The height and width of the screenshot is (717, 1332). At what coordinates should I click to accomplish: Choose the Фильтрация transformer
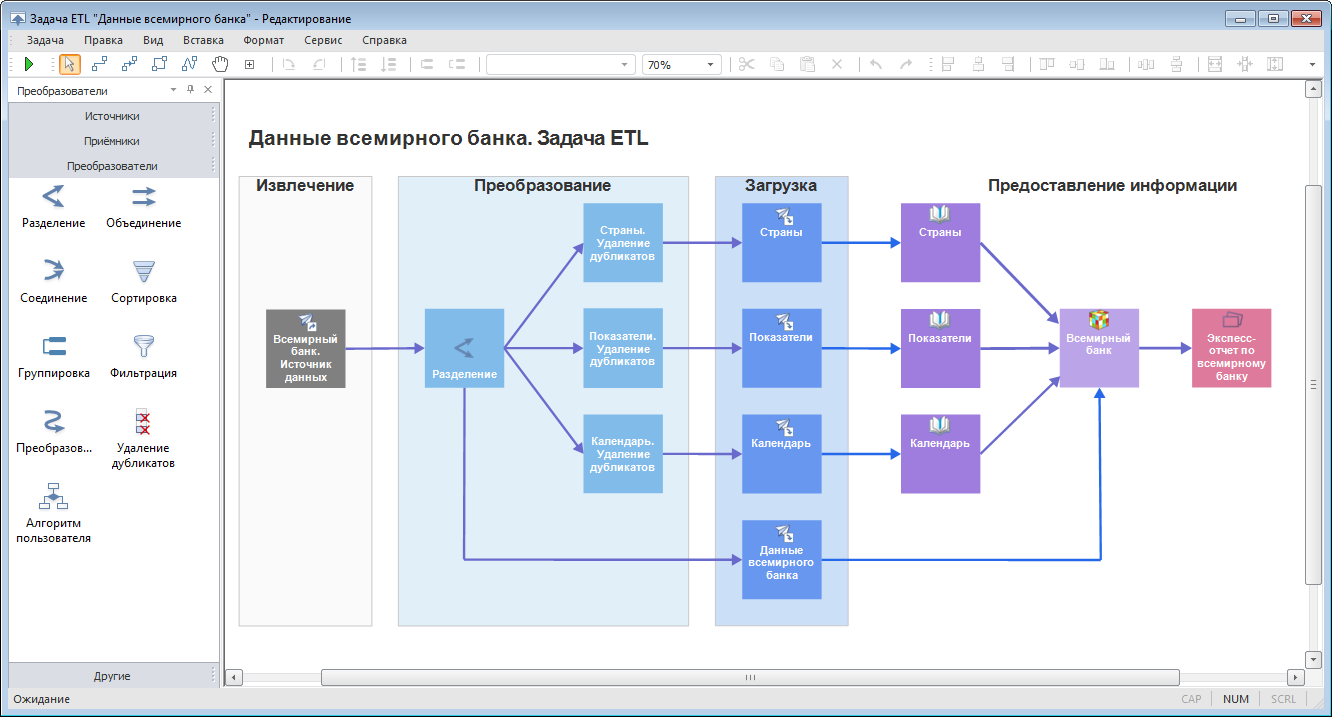(x=143, y=355)
